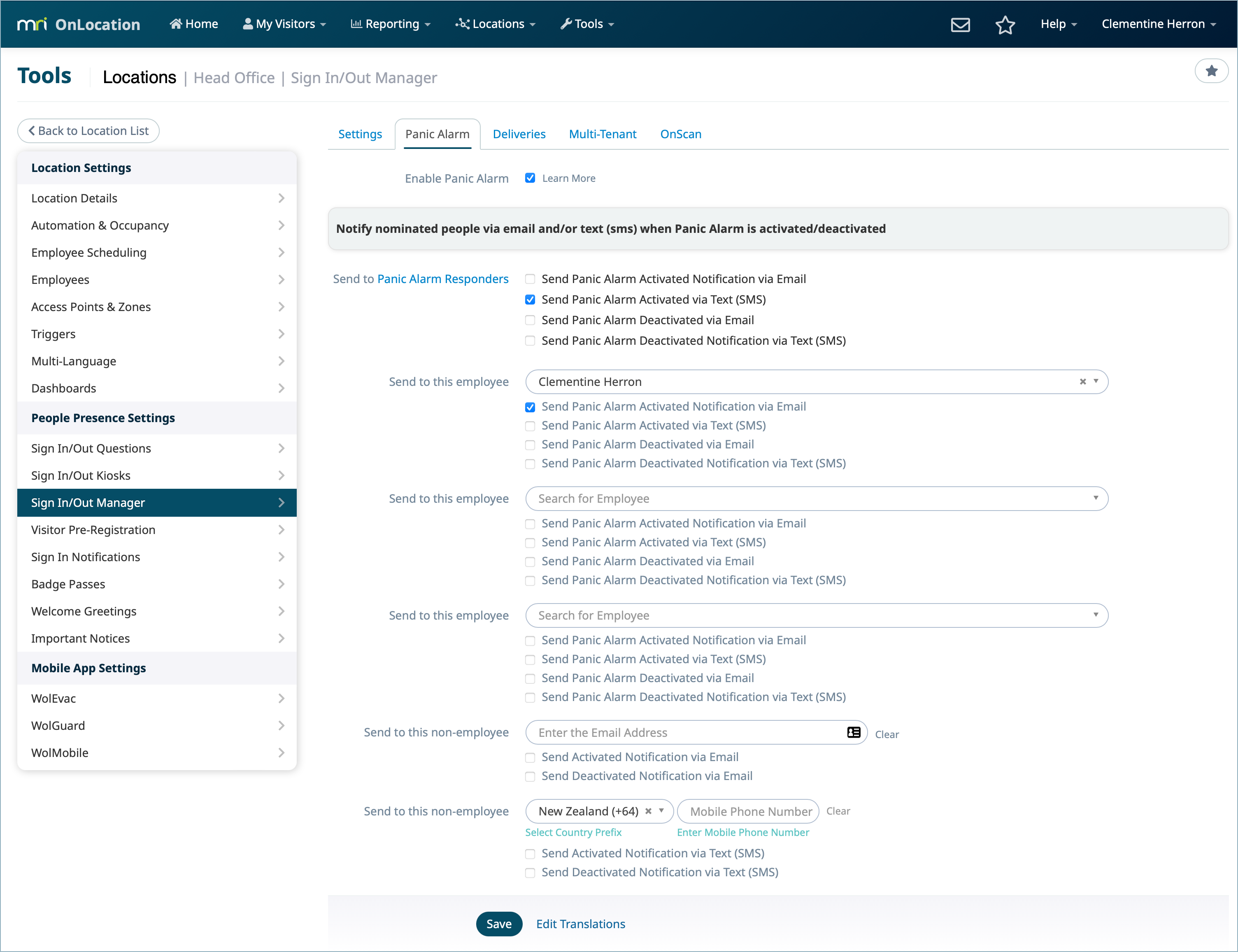Click chevron beside Dashboards
The height and width of the screenshot is (952, 1238).
point(281,389)
